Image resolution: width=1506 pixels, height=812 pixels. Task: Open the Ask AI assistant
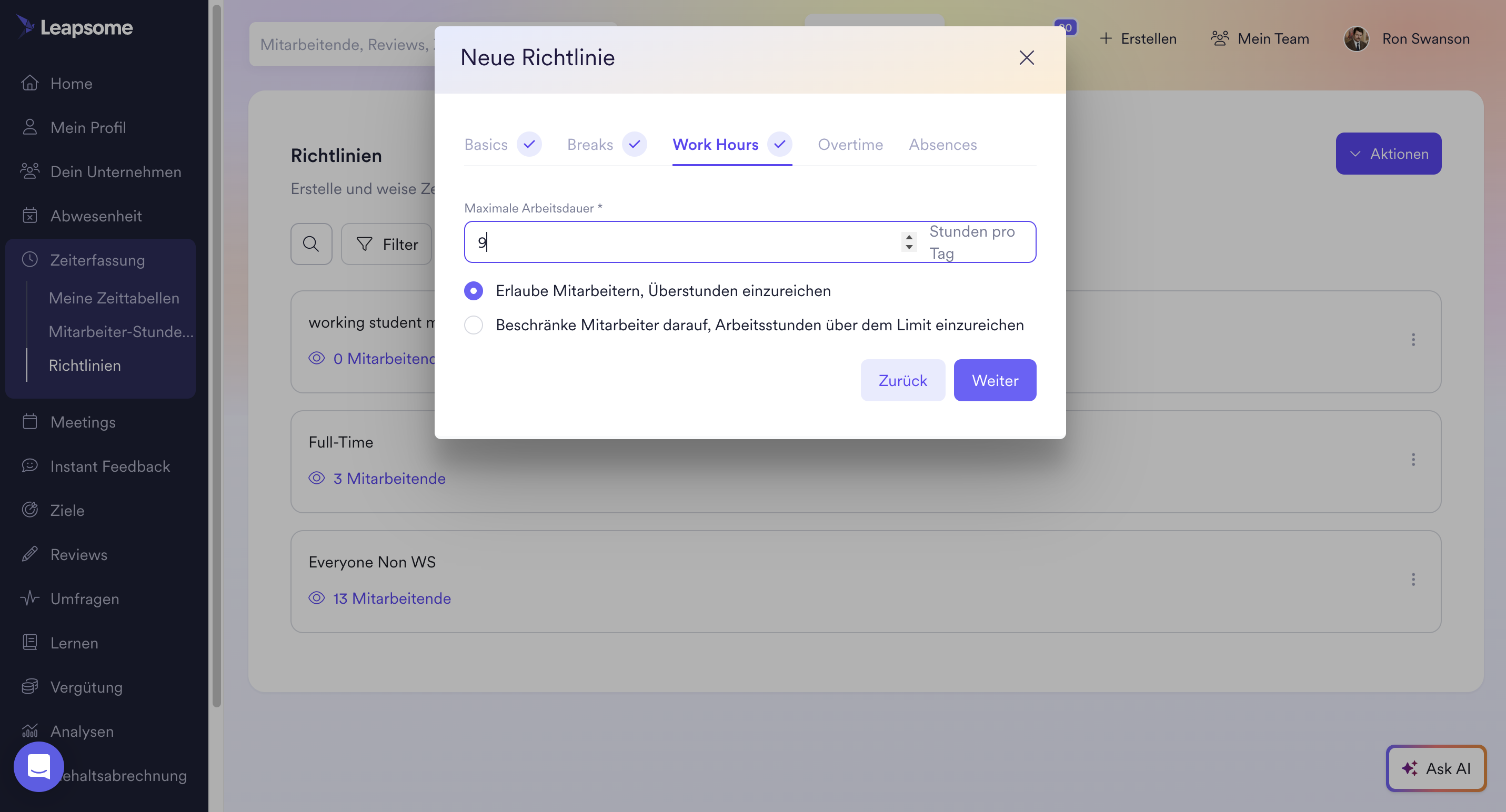pos(1436,768)
